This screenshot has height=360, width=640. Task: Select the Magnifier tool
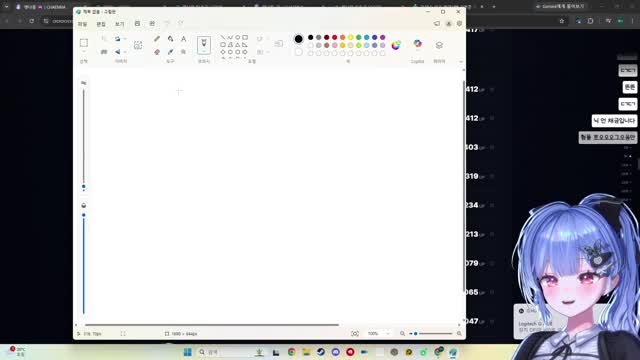184,52
